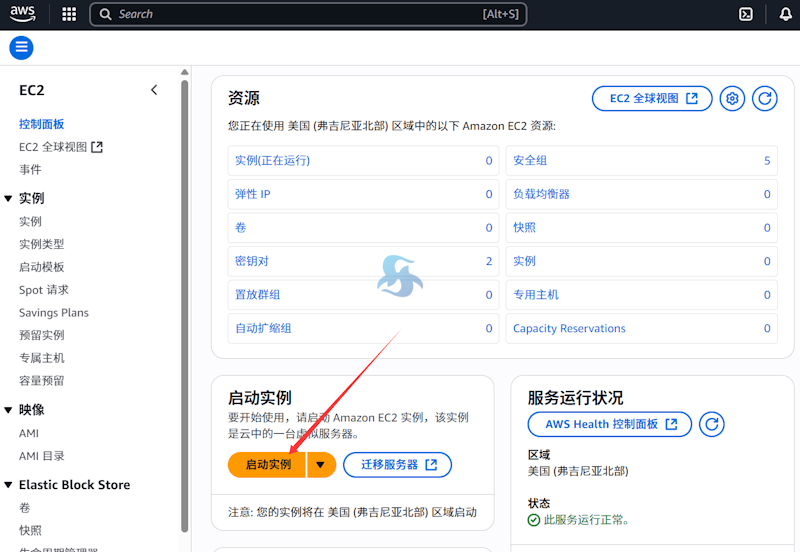
Task: Click the AWS logo home icon
Action: [x=24, y=14]
